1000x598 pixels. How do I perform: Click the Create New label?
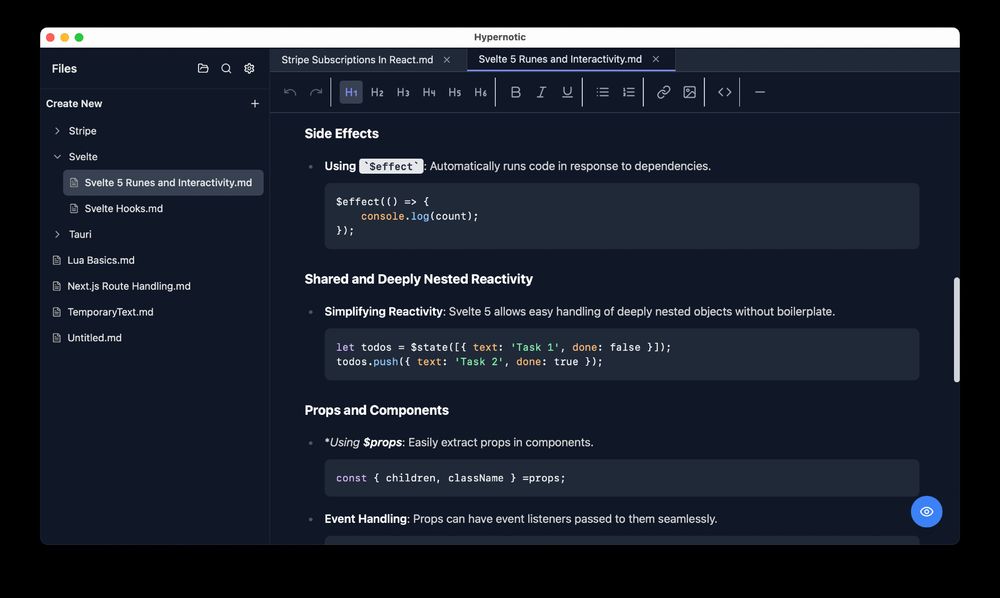[74, 104]
